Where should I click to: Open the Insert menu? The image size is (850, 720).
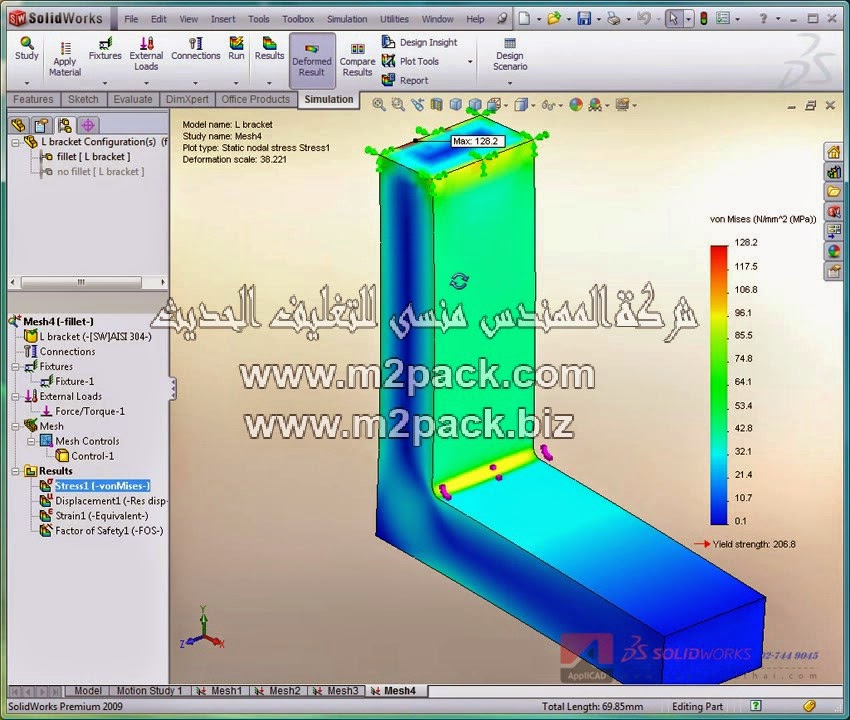coord(223,19)
